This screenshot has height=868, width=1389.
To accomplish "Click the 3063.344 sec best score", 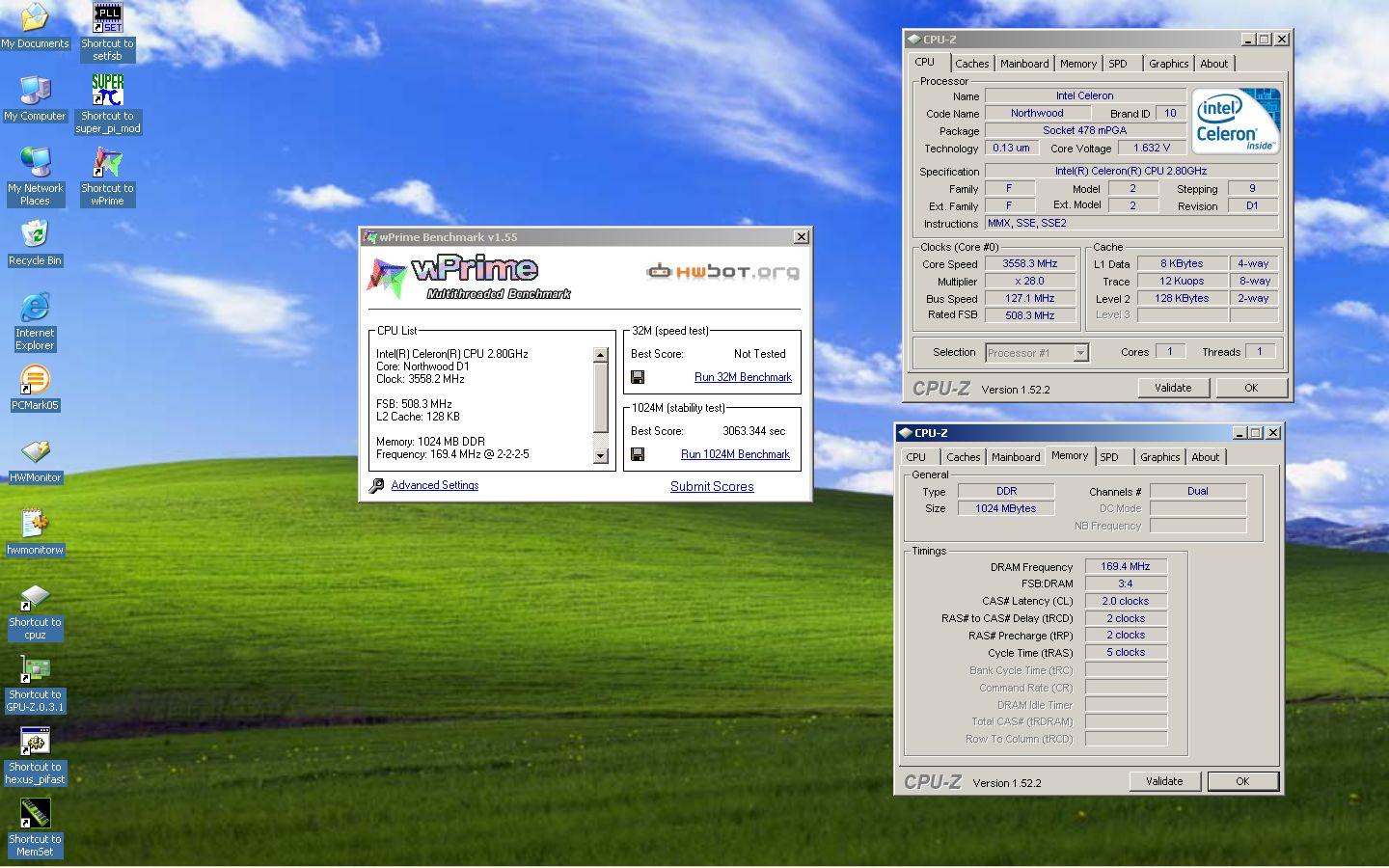I will coord(753,431).
